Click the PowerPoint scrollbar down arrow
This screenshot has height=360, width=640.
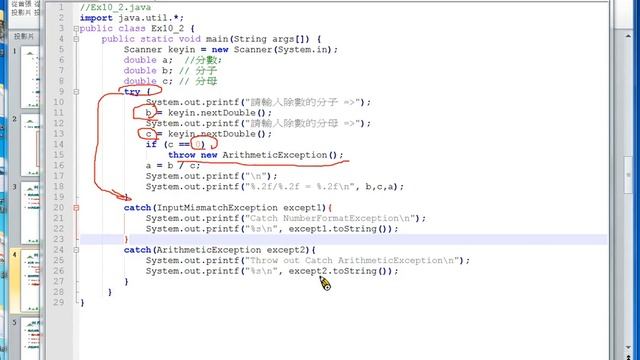(629, 348)
